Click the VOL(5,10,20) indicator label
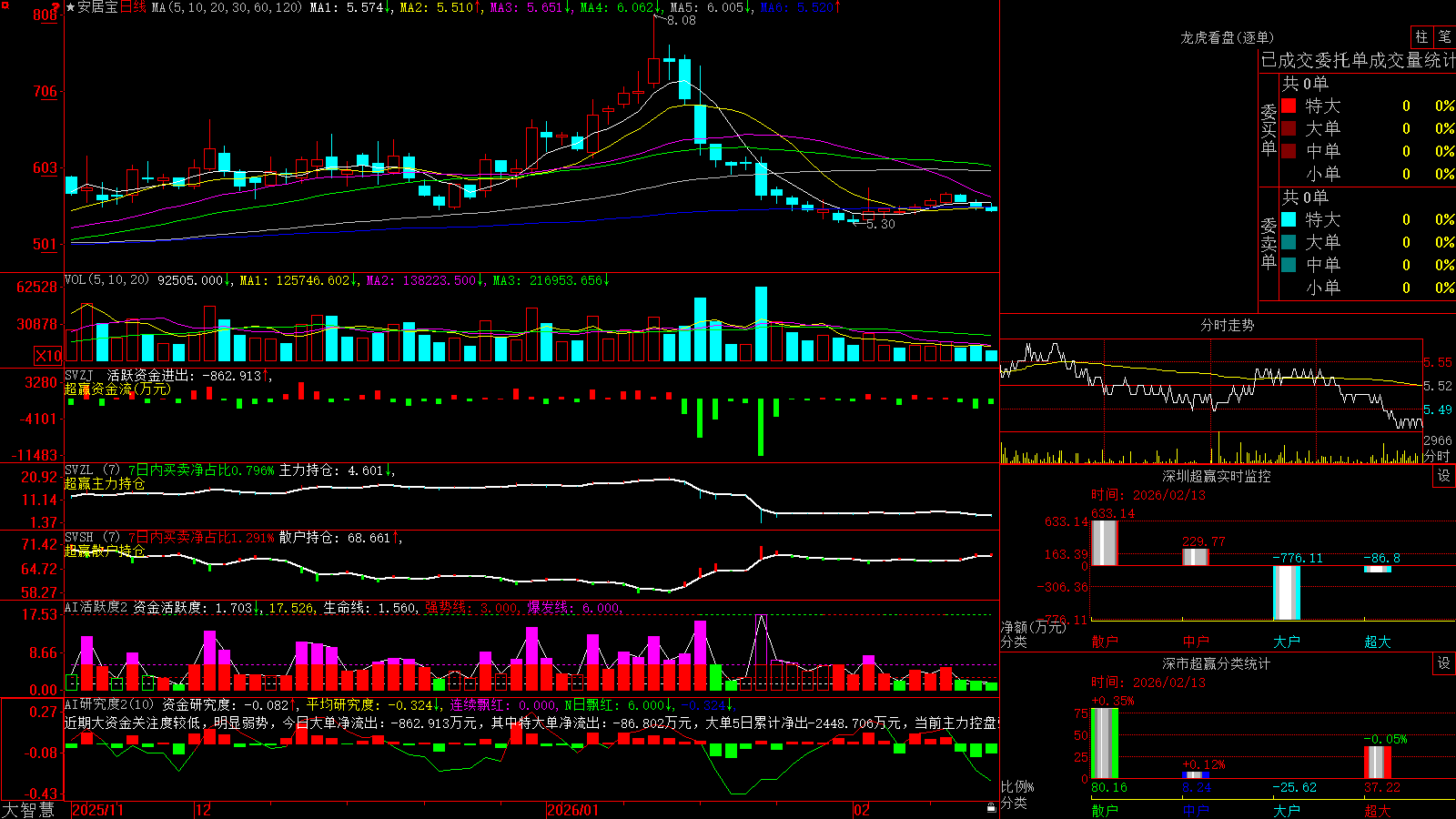 pyautogui.click(x=106, y=280)
